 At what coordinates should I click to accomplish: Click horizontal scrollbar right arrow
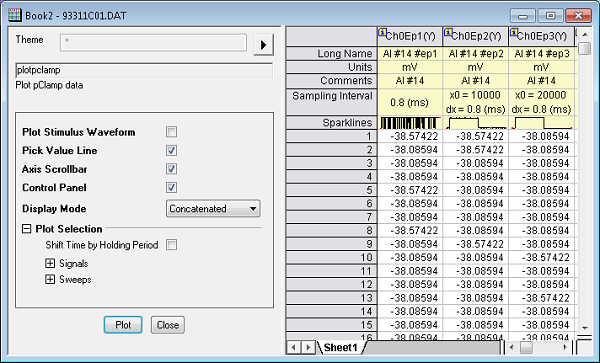tap(566, 347)
